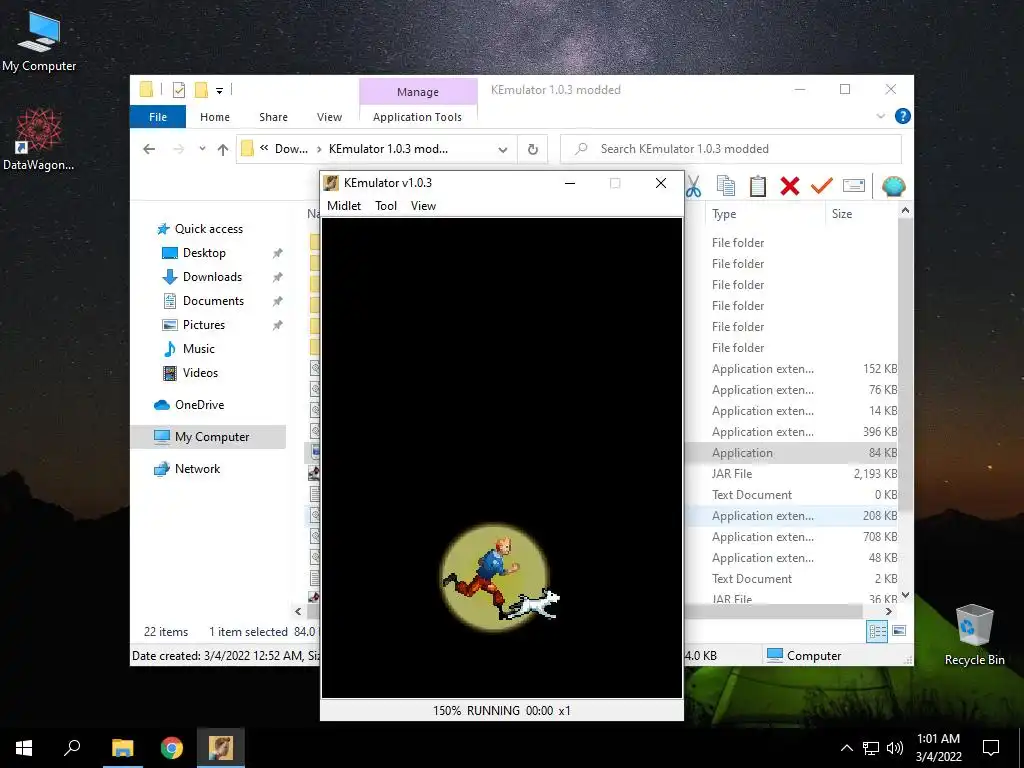Click the chevron after Dow... in breadcrumb

319,150
